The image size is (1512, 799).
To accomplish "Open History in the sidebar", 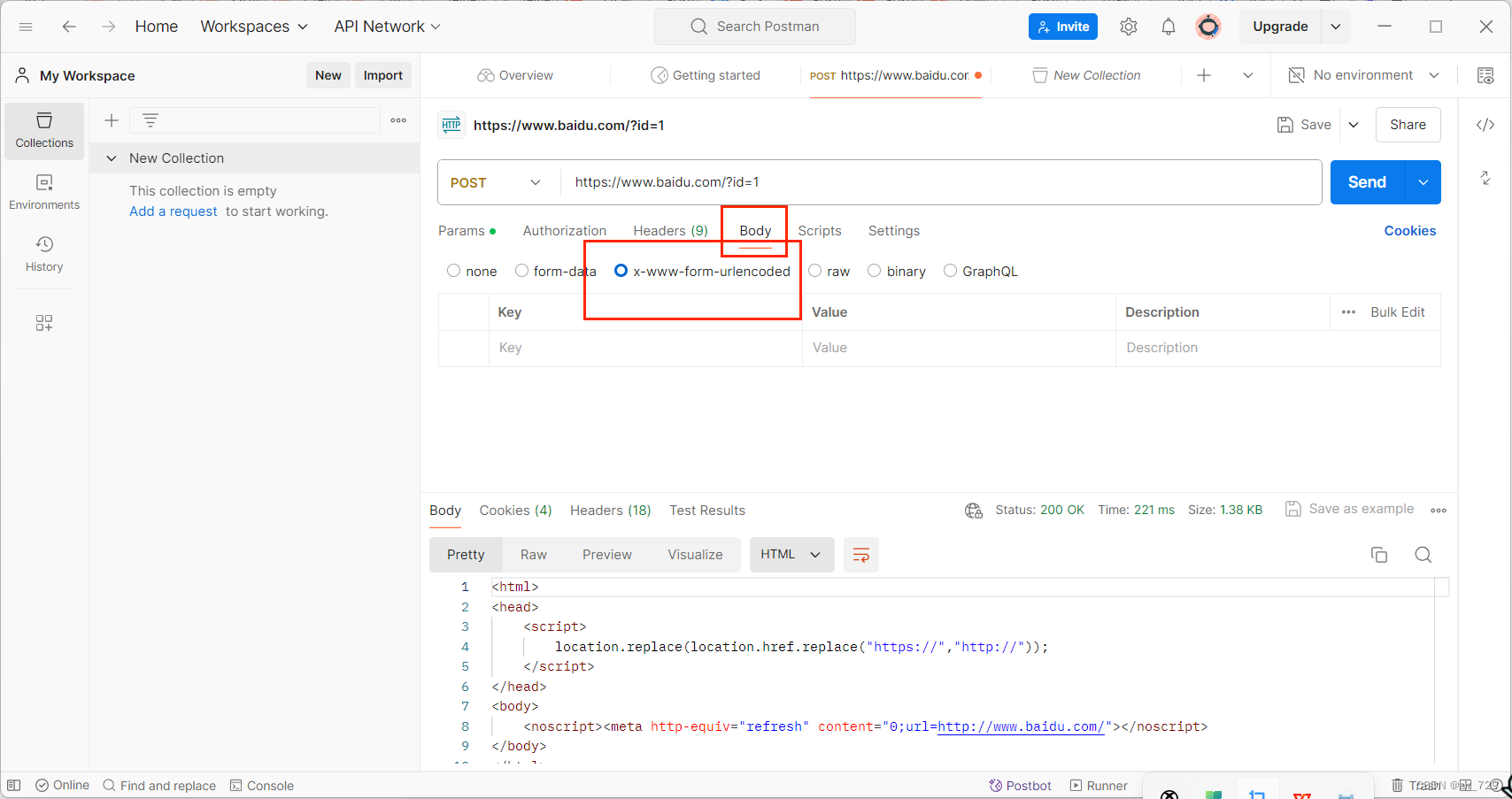I will click(44, 254).
